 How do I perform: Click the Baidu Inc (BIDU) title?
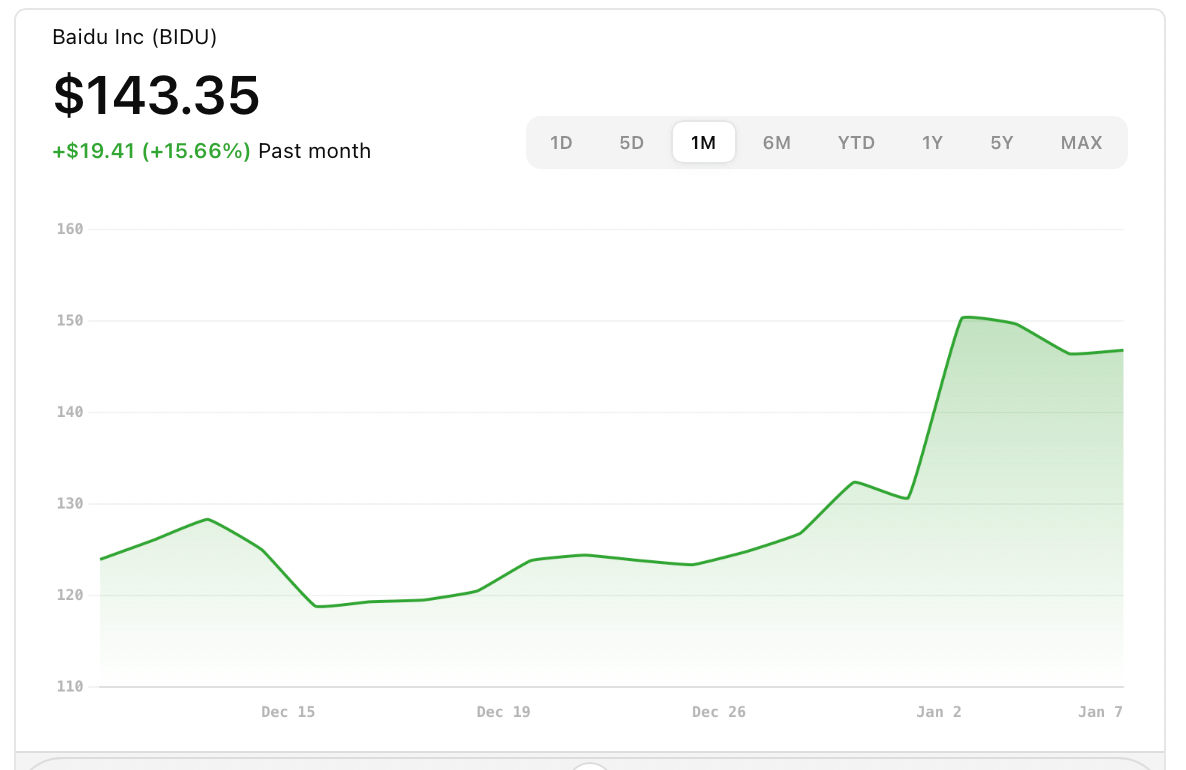click(x=135, y=37)
